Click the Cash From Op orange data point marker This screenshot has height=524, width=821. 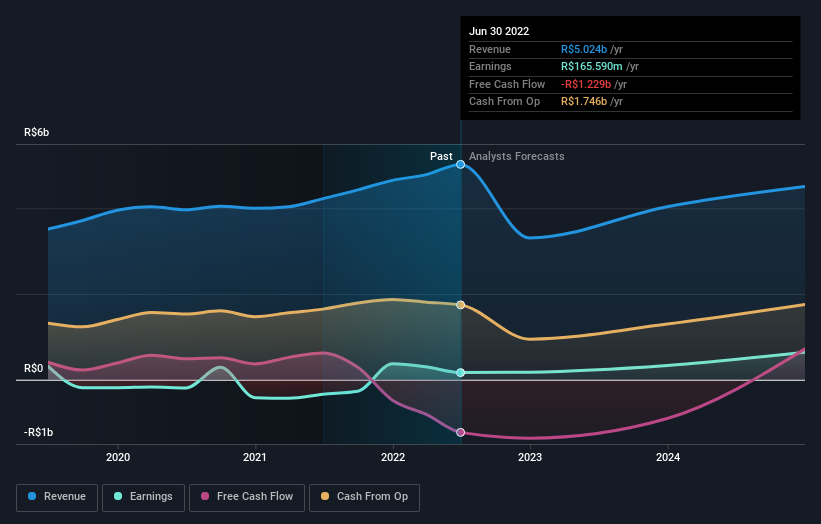[460, 305]
